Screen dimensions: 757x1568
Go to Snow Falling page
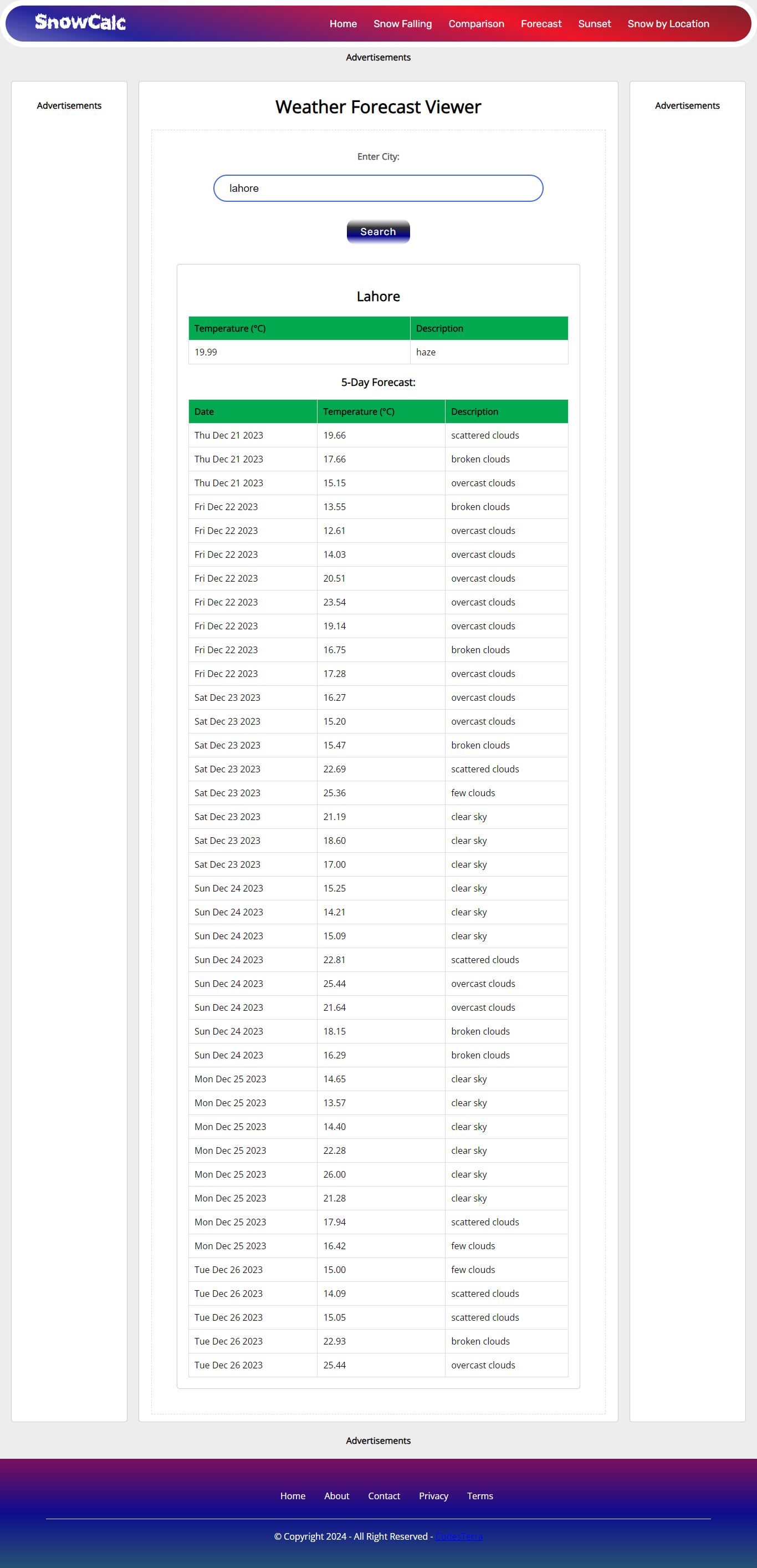402,24
